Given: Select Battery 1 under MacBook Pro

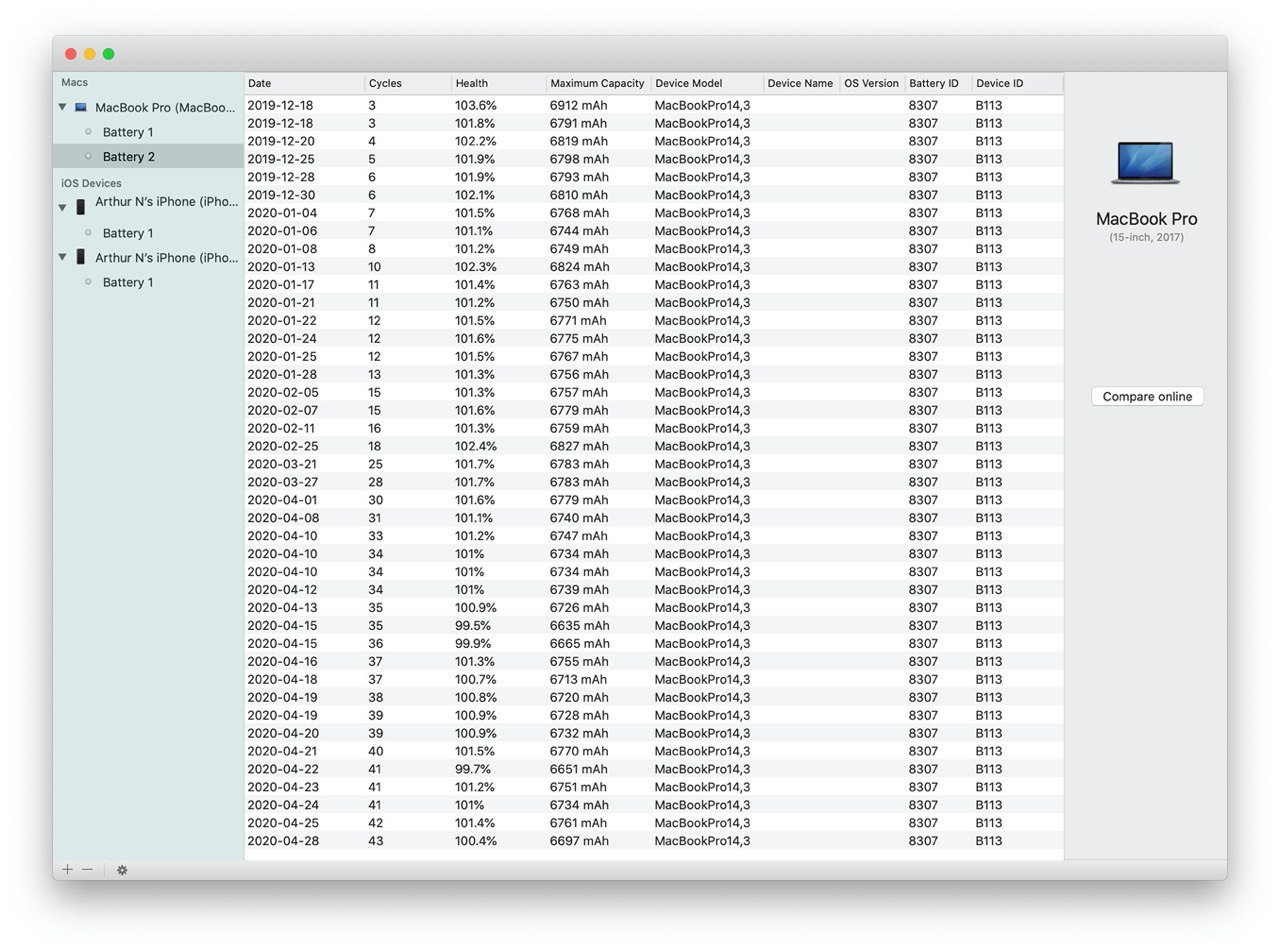Looking at the screenshot, I should pos(128,132).
